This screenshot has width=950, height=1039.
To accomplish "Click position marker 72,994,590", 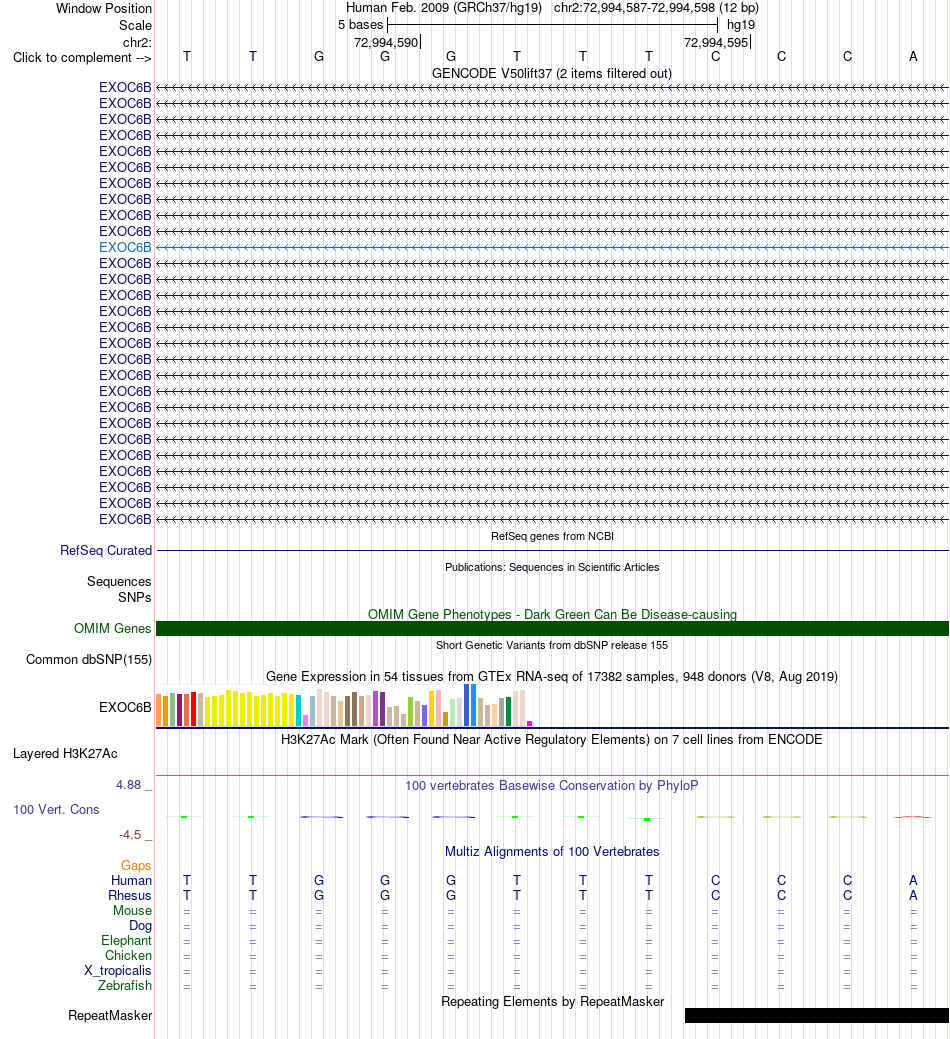I will pos(386,42).
